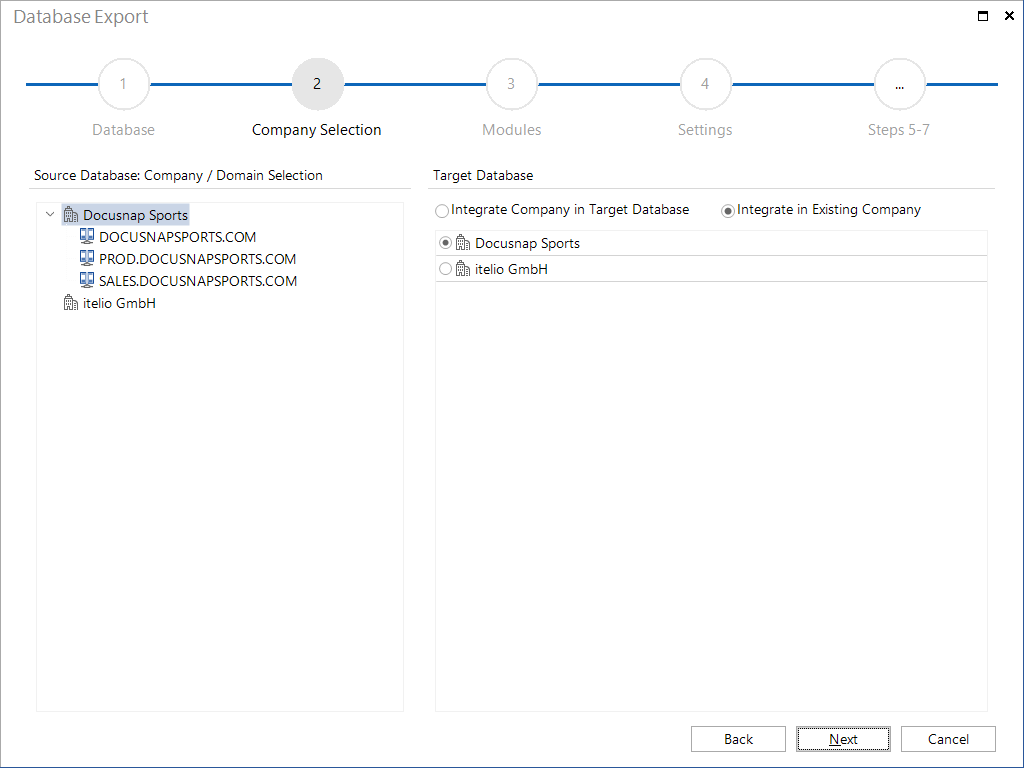Click the DOCUSNAPSPORTS.COM domain icon

(87, 236)
